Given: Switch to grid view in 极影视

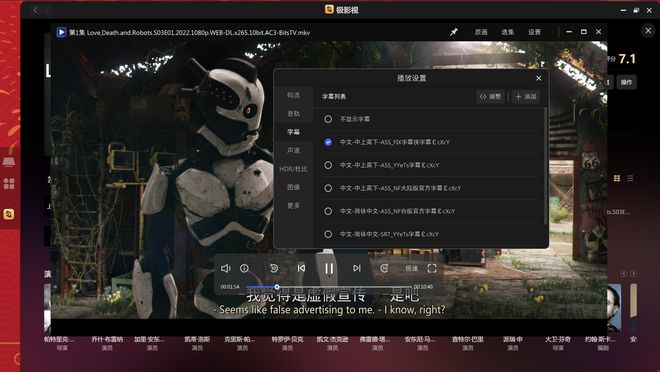Looking at the screenshot, I should click(x=617, y=178).
